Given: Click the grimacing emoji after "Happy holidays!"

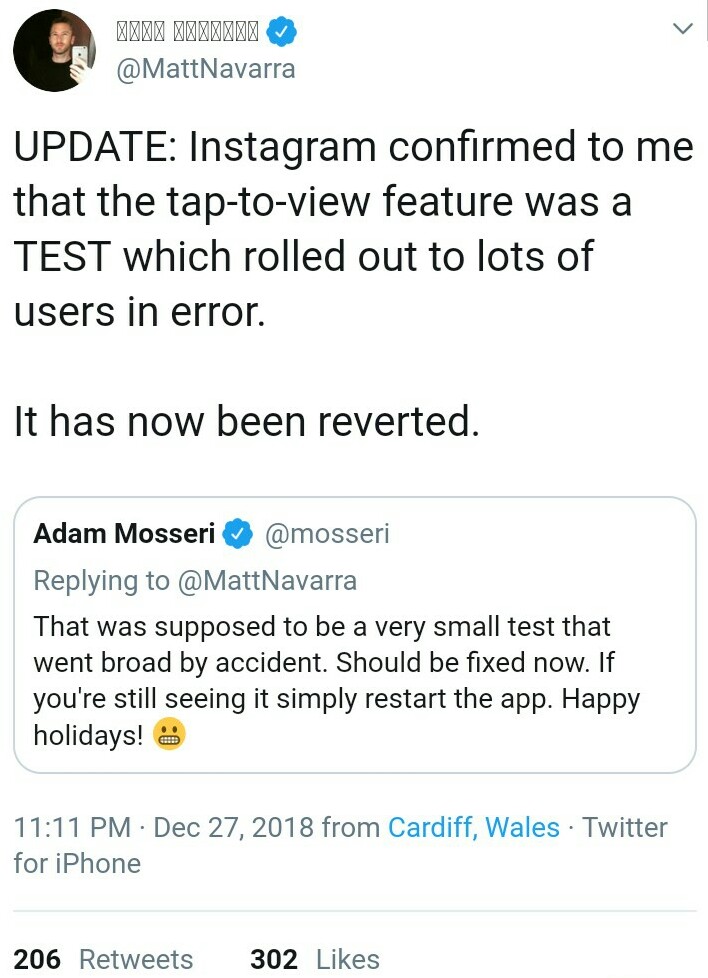Looking at the screenshot, I should tap(170, 736).
